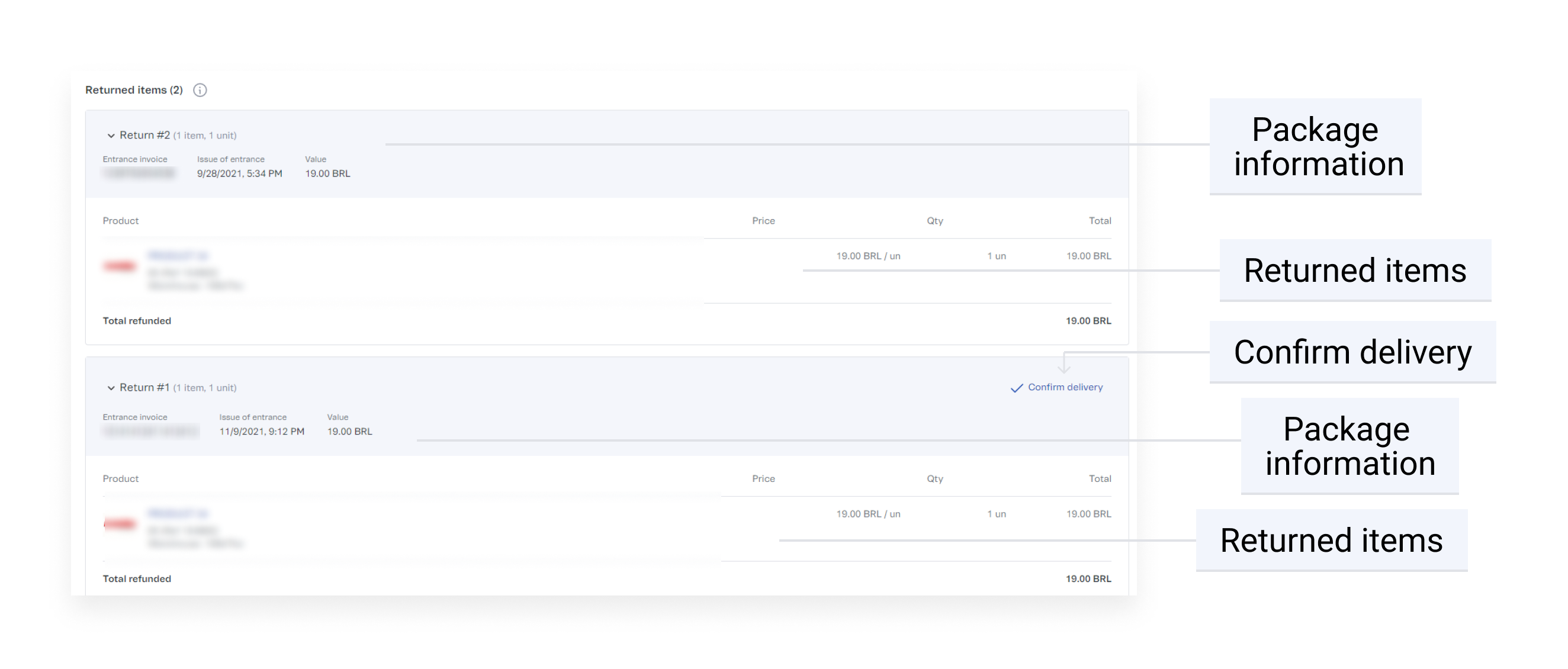Image resolution: width=1568 pixels, height=669 pixels.
Task: Click the info icon beside Returned items (2)
Action: click(200, 90)
